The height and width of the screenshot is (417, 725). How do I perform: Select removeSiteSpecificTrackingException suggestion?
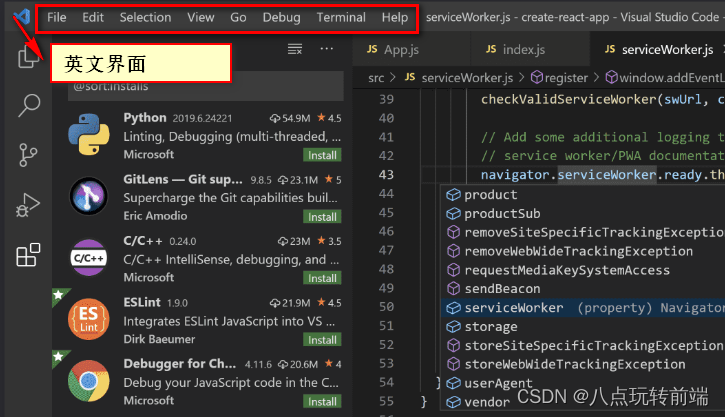[x=583, y=232]
